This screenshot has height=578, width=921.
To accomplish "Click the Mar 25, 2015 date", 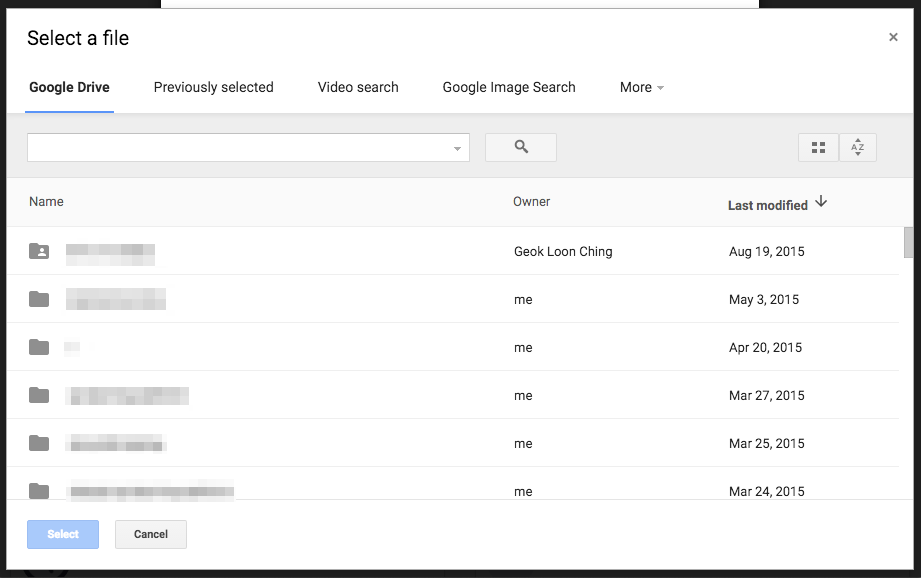I will click(767, 443).
